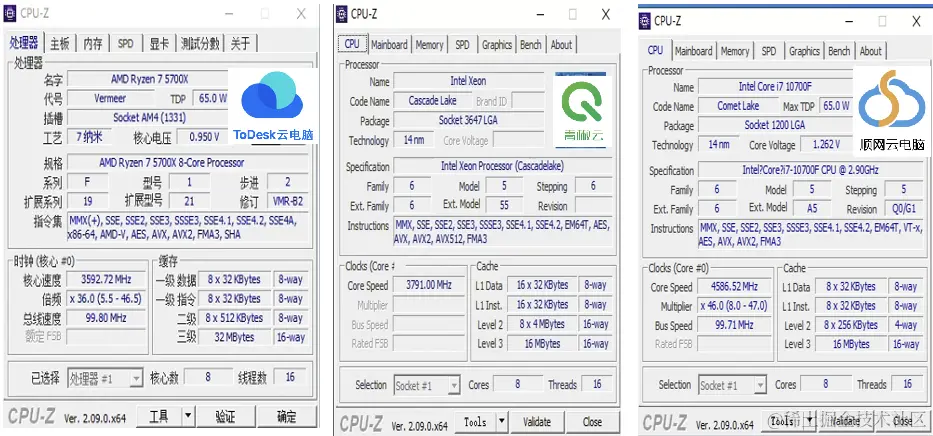Open Graphics tab in right window
Image resolution: width=933 pixels, height=436 pixels.
pyautogui.click(x=804, y=51)
